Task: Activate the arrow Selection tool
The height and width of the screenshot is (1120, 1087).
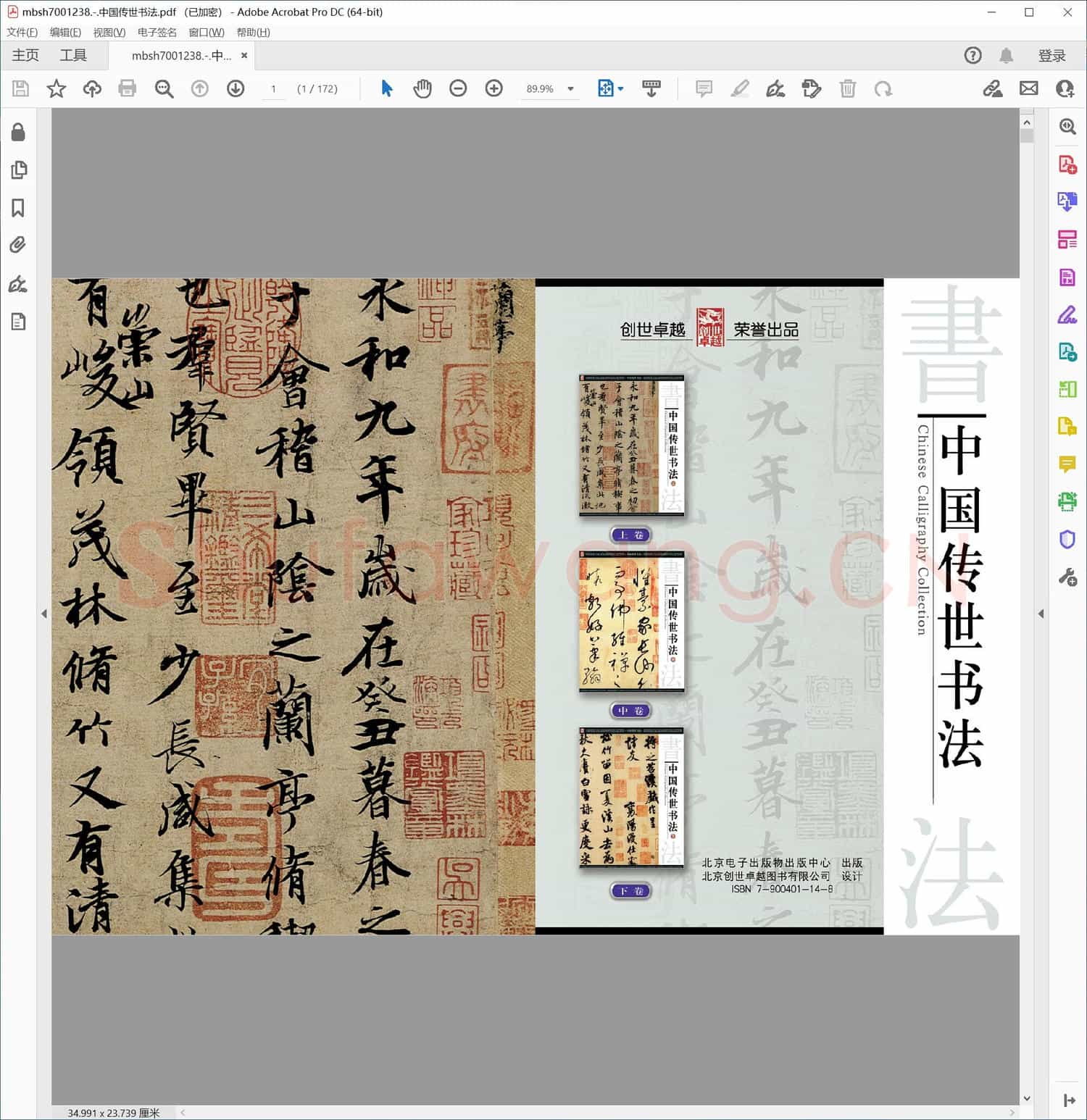Action: (387, 88)
